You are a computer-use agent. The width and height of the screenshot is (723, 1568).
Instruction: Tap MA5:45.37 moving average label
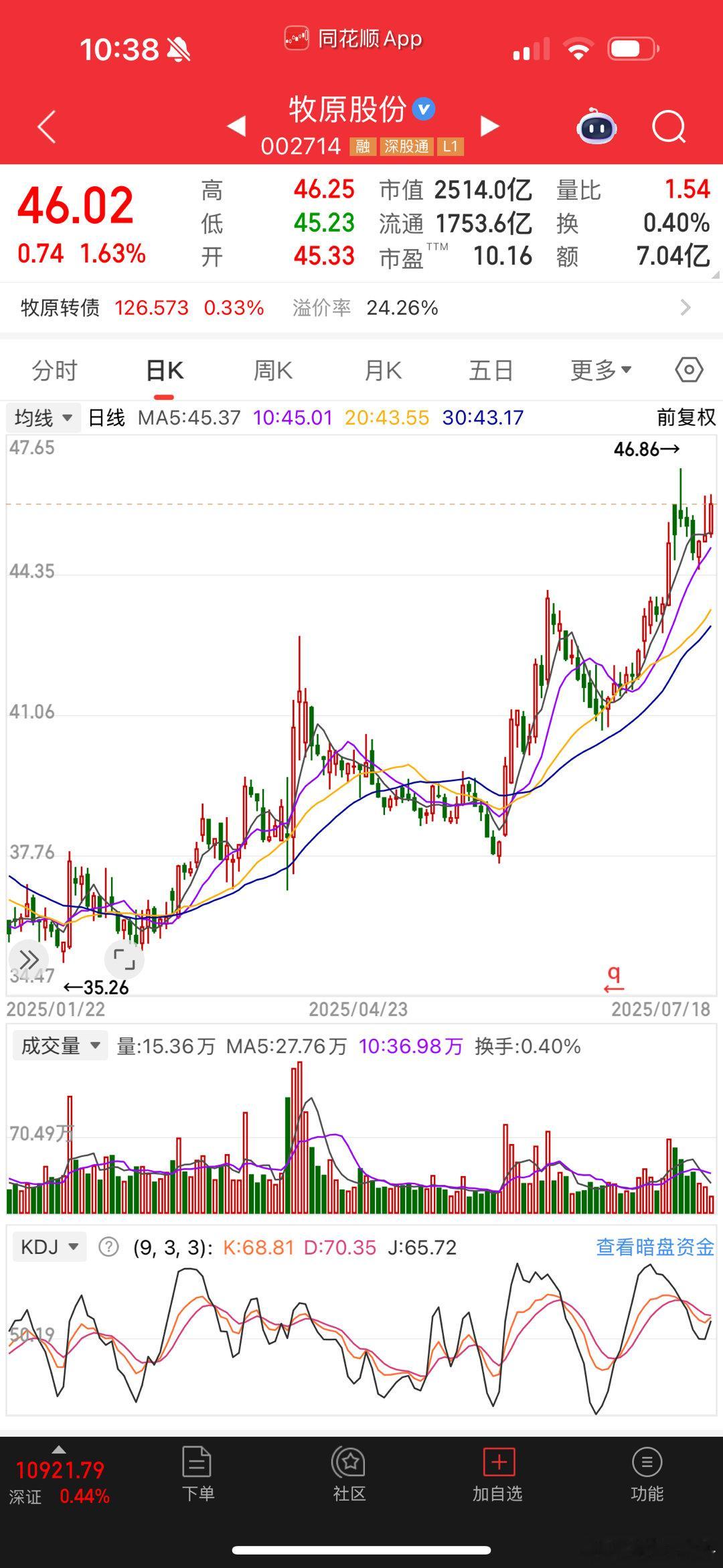189,418
